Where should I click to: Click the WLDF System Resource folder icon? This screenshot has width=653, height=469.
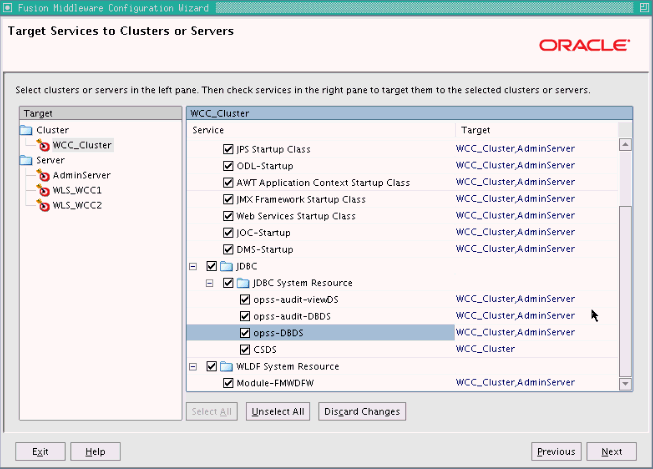pos(227,367)
